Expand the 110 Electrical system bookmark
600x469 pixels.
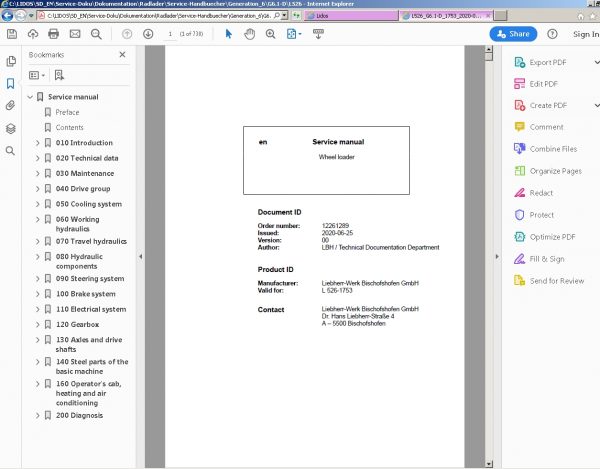point(38,309)
